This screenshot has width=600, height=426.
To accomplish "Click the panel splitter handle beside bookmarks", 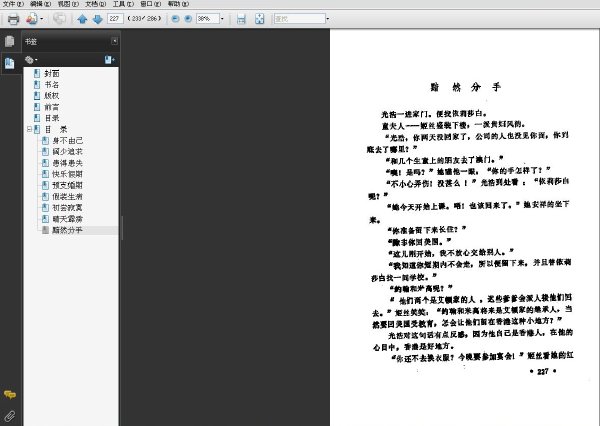I will coord(122,228).
